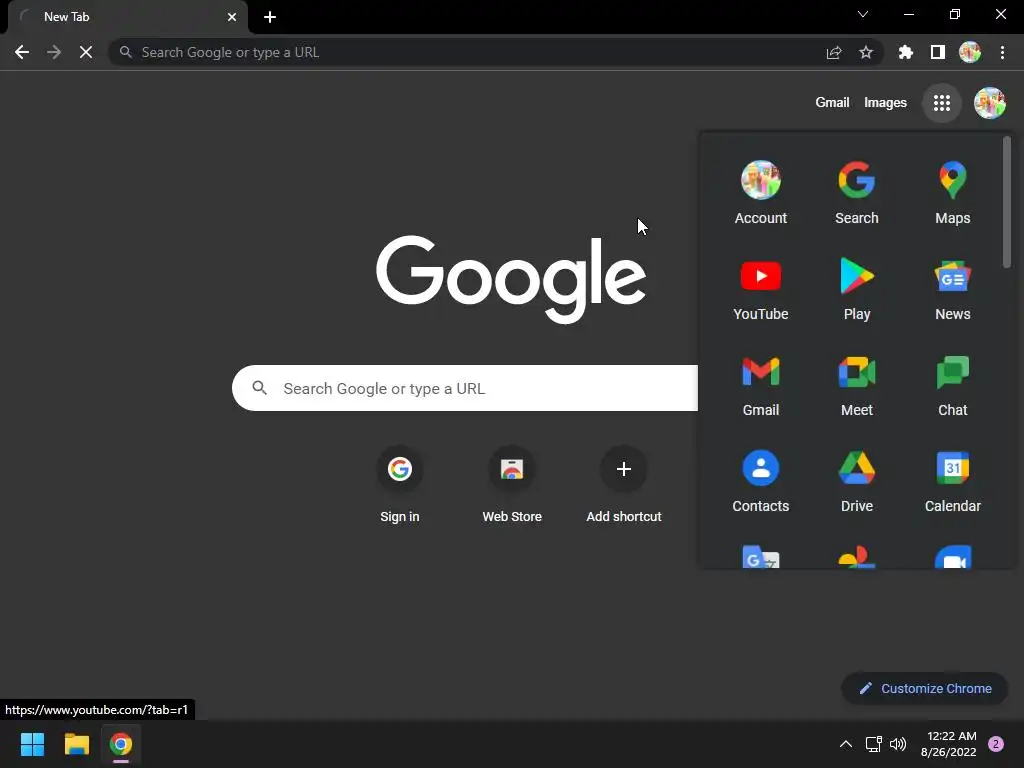
Task: Open the Chrome profile avatar in the toolbar
Action: tap(970, 52)
